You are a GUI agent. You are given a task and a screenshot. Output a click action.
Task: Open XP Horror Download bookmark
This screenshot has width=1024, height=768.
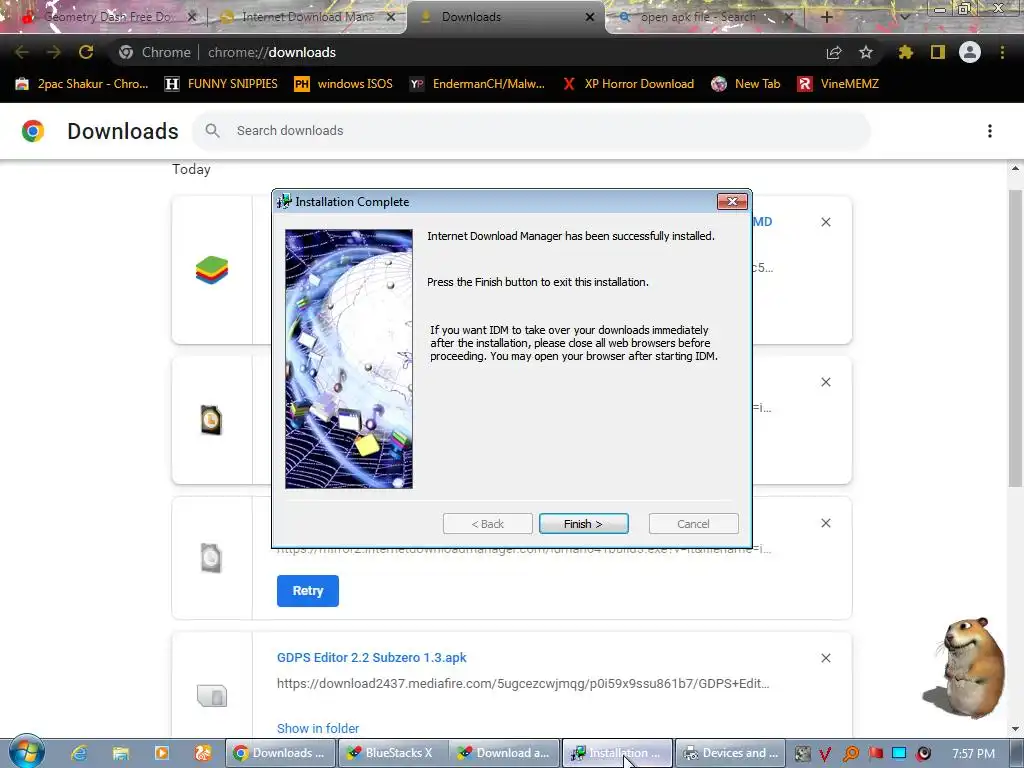(628, 84)
